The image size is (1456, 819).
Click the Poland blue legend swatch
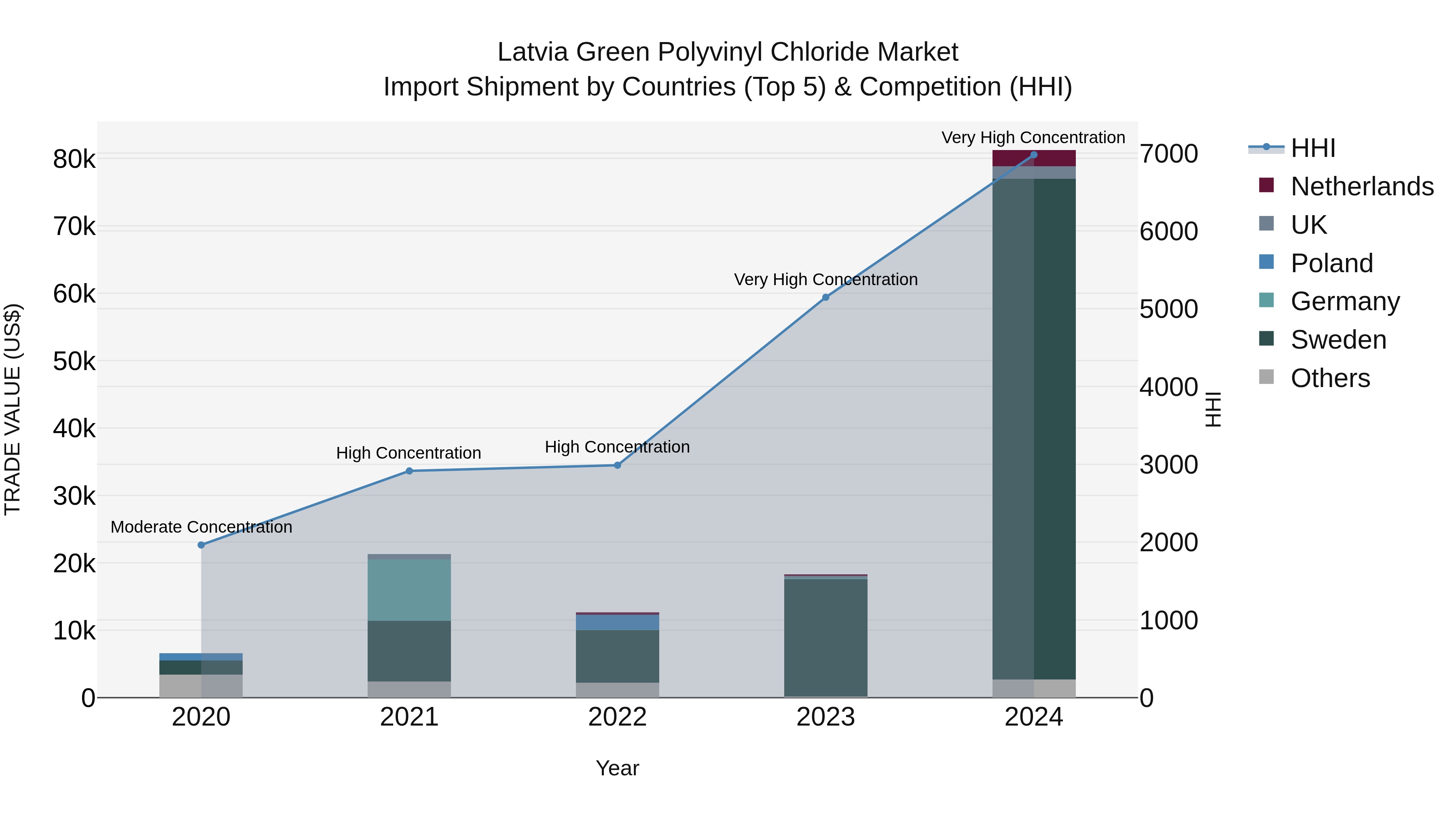(x=1267, y=262)
